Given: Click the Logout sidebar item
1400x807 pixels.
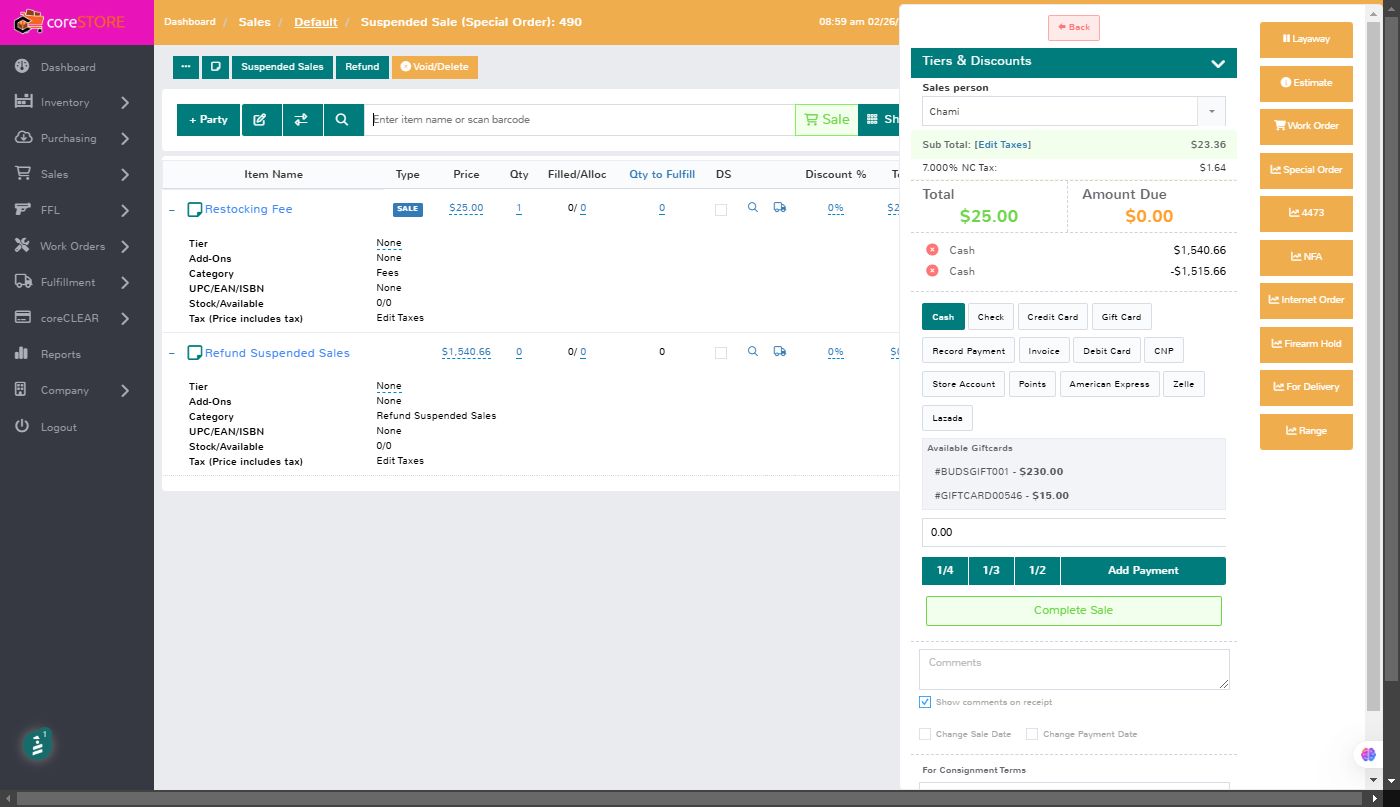Looking at the screenshot, I should 59,427.
